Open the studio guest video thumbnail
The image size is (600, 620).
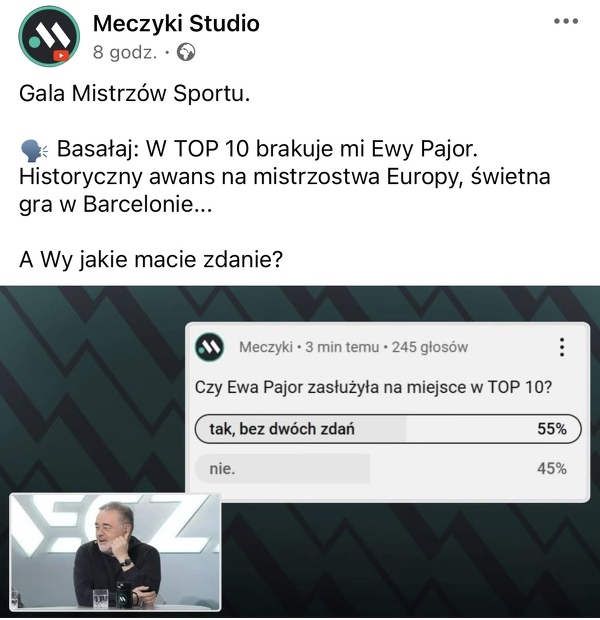(x=115, y=552)
